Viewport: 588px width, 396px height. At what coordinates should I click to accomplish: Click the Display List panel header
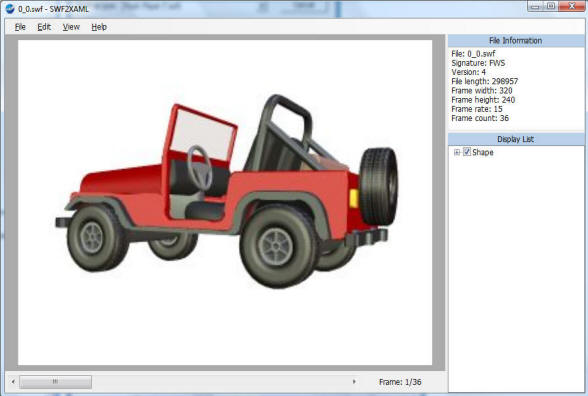pos(516,139)
